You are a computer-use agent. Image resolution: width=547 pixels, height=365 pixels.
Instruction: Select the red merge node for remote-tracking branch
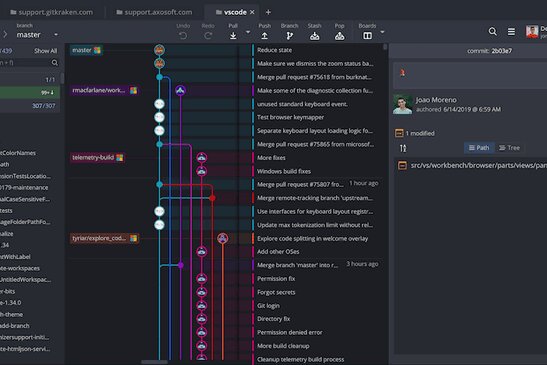212,198
